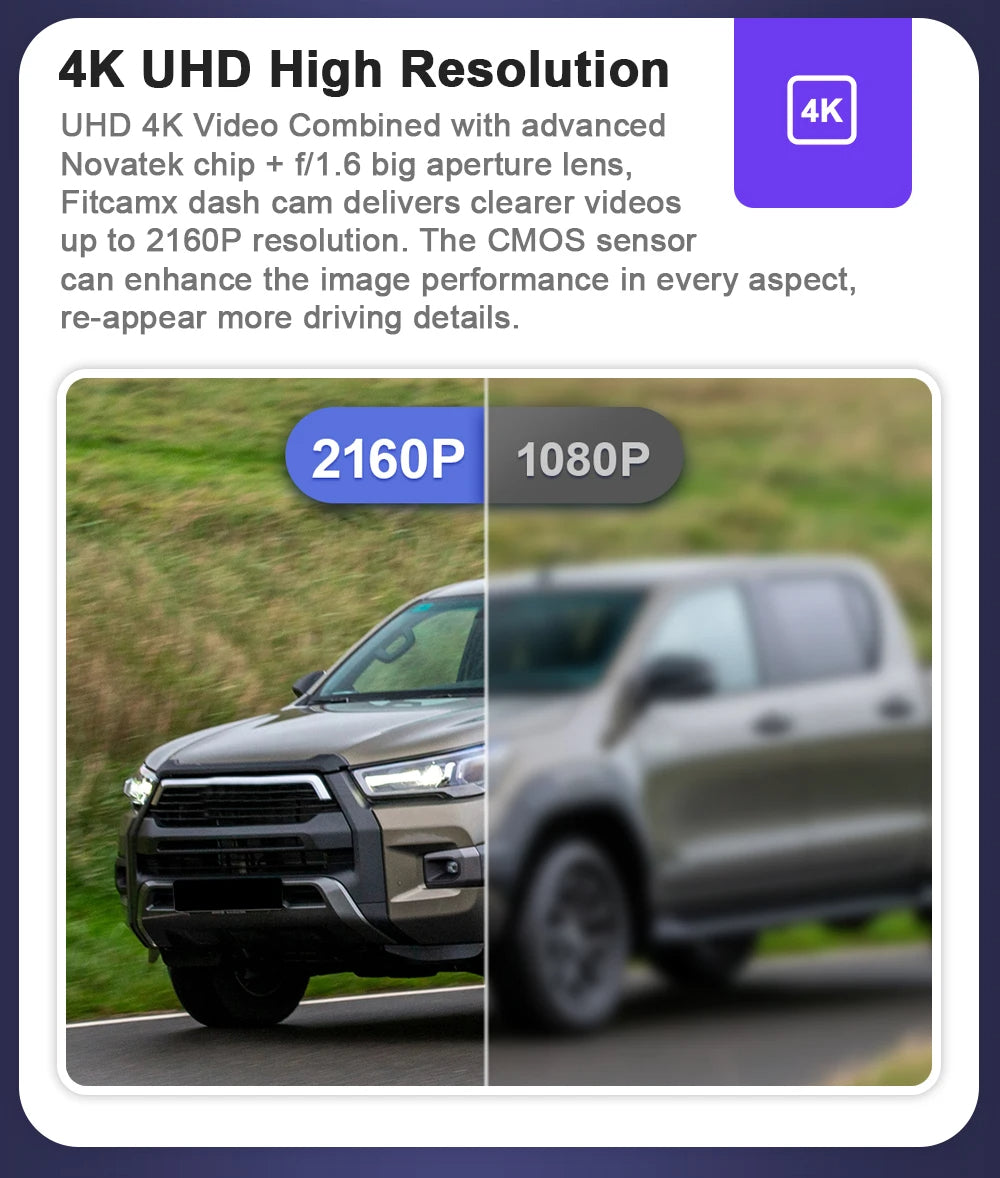This screenshot has height=1178, width=1000.
Task: Click the blurred rear door handle
Action: pos(896,707)
